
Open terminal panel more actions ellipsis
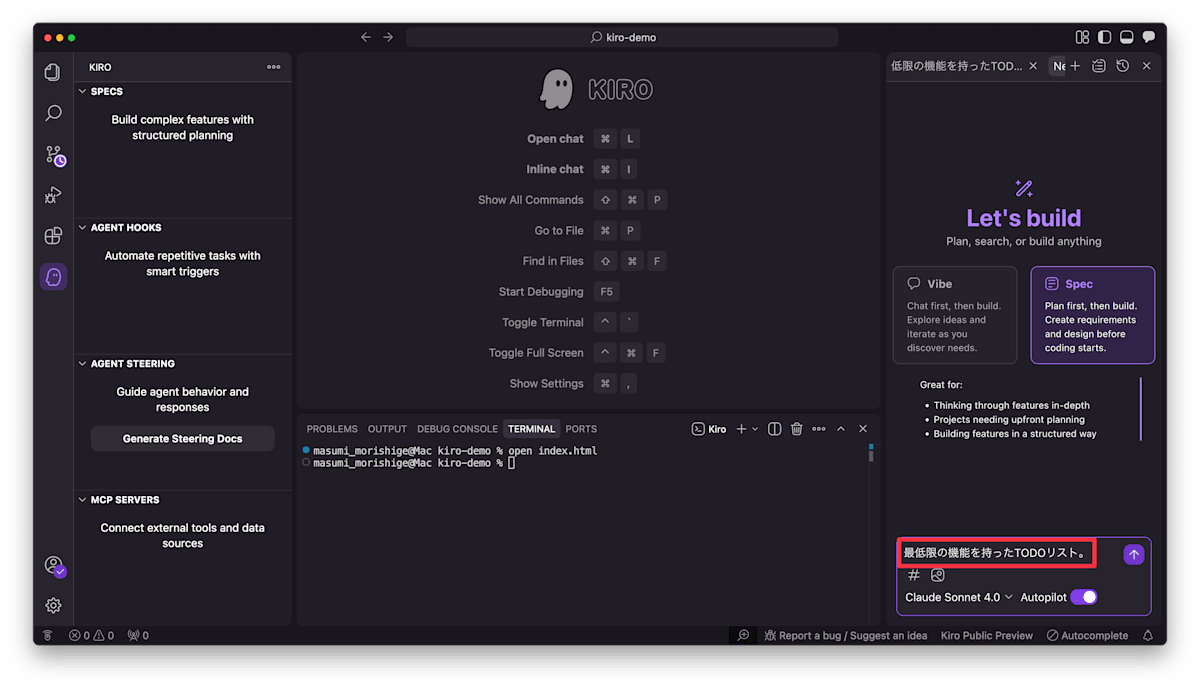[819, 429]
